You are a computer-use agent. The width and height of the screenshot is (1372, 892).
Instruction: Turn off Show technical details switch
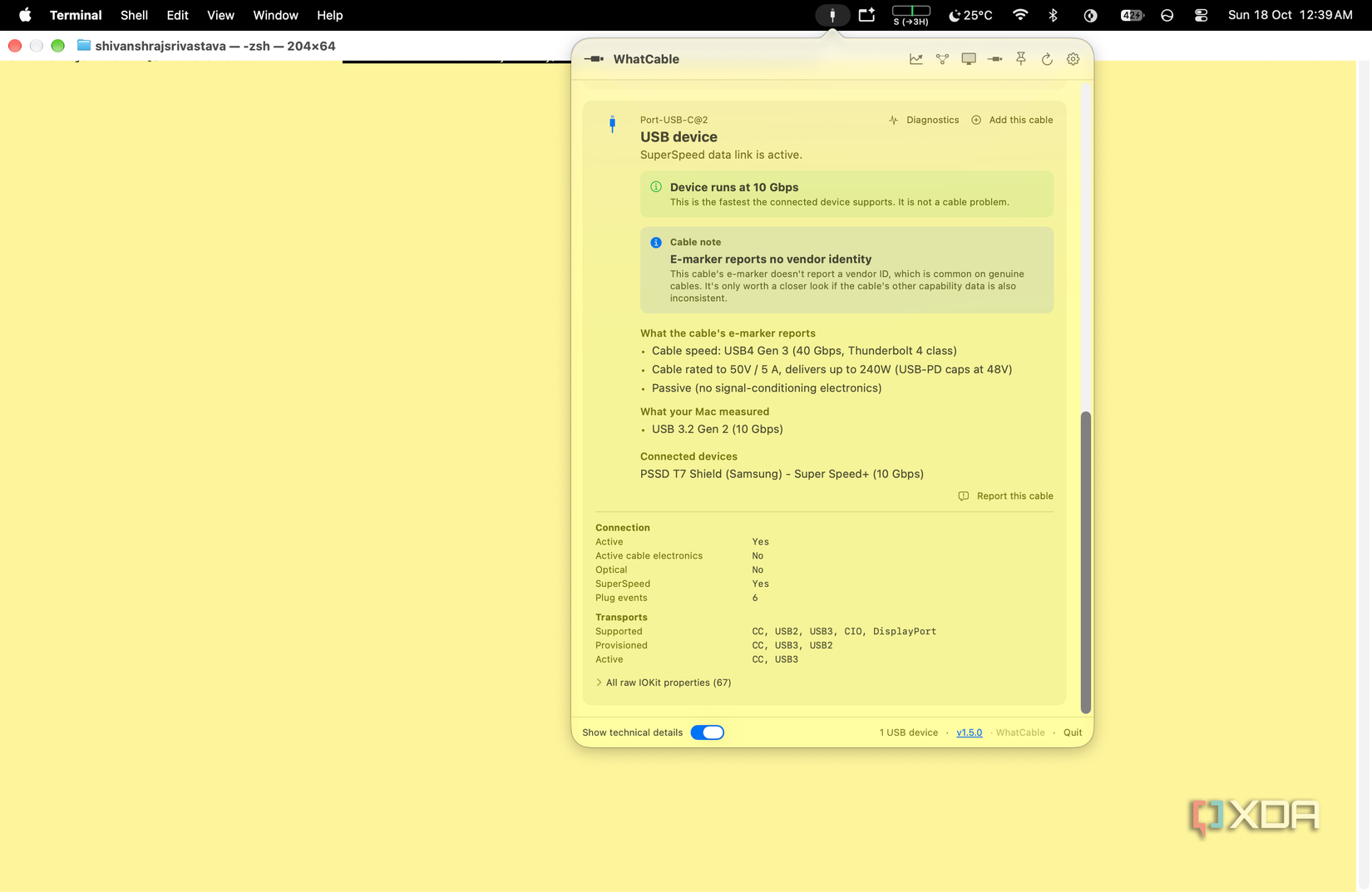(708, 732)
